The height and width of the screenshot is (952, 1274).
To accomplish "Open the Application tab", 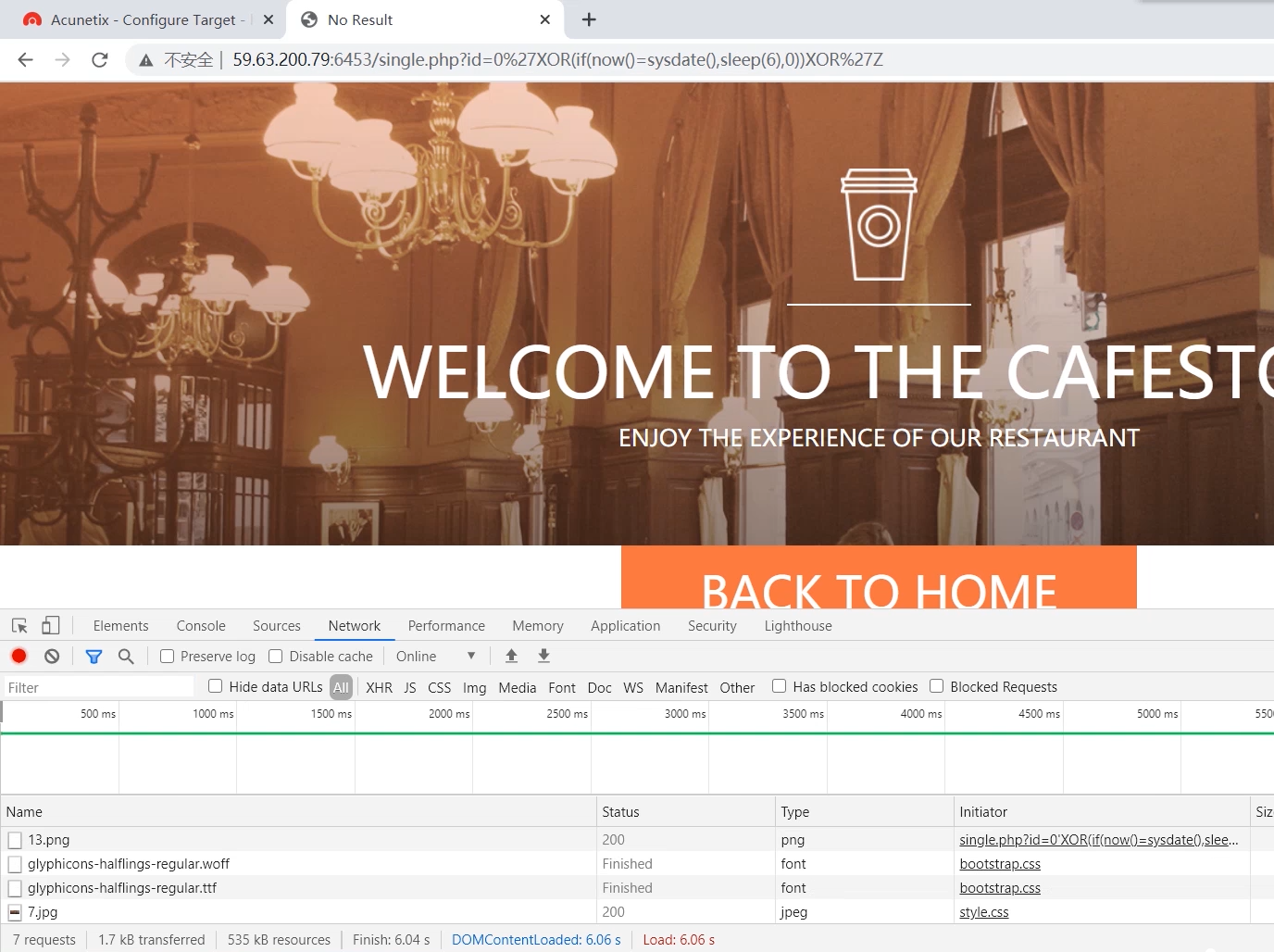I will click(626, 626).
